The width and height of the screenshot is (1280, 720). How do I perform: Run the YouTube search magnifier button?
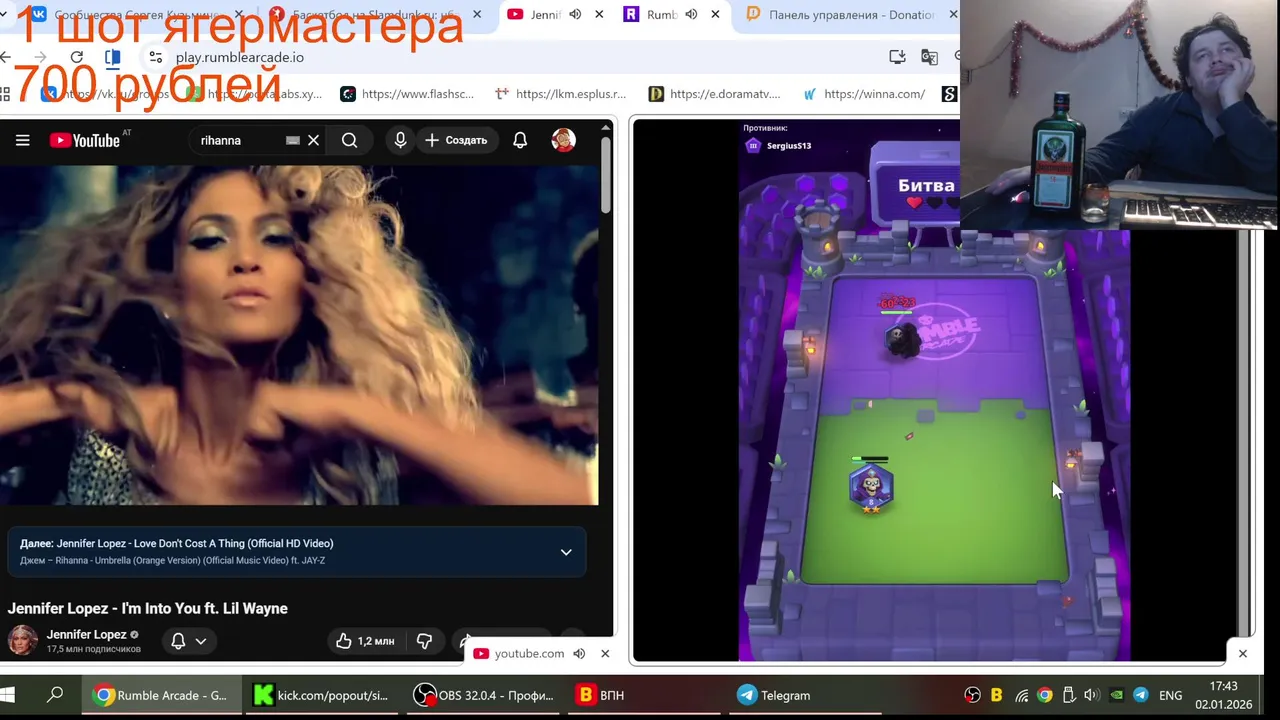pyautogui.click(x=349, y=140)
